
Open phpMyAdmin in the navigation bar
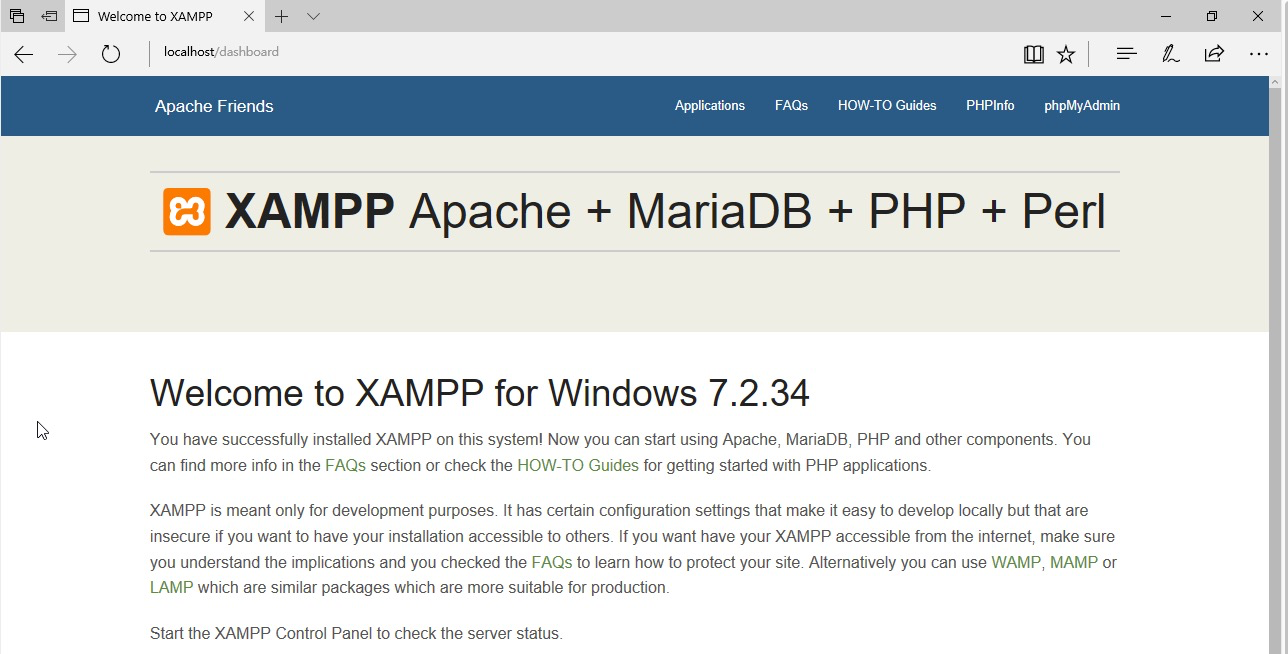pos(1082,105)
